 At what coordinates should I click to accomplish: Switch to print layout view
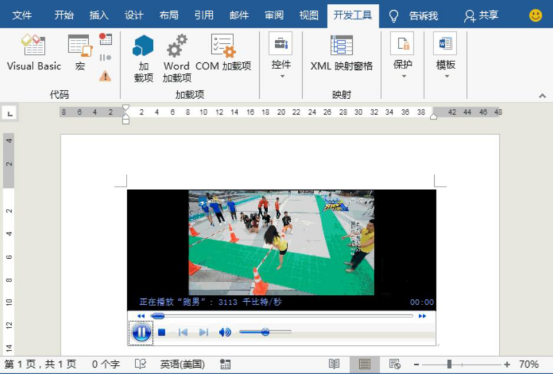pos(365,364)
